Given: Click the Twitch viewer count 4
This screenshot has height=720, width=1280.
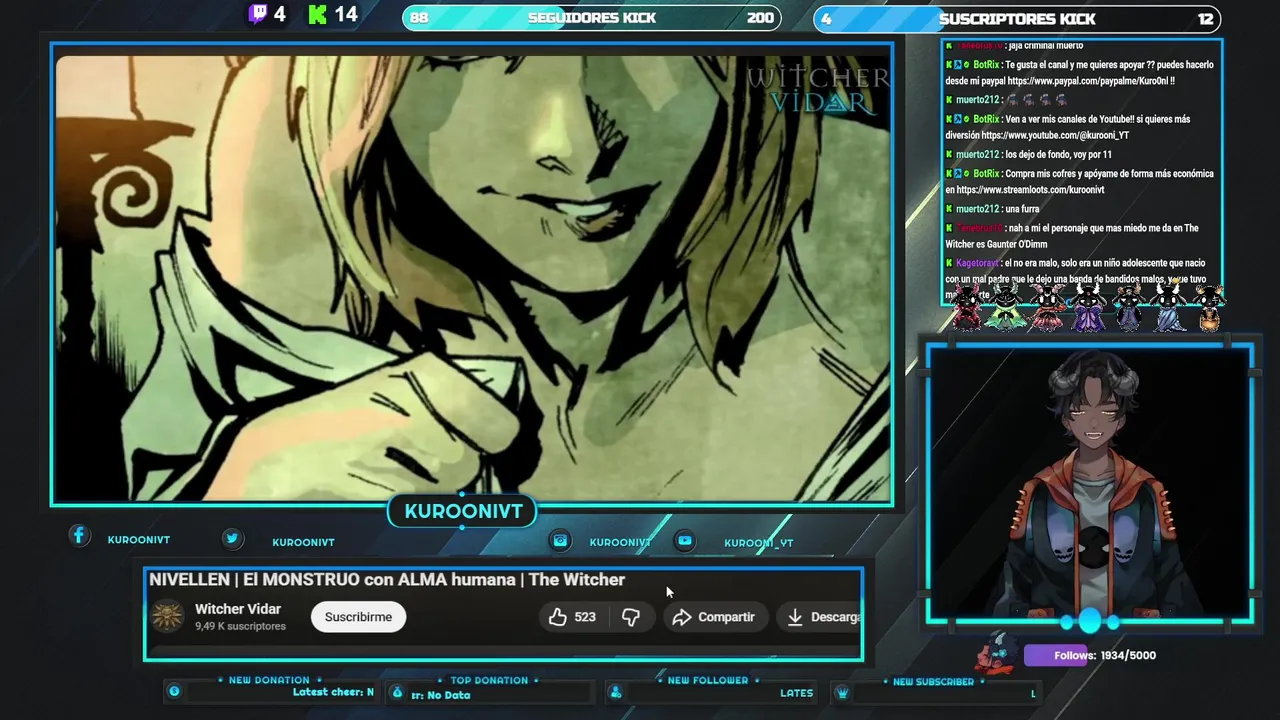Looking at the screenshot, I should click(x=279, y=14).
